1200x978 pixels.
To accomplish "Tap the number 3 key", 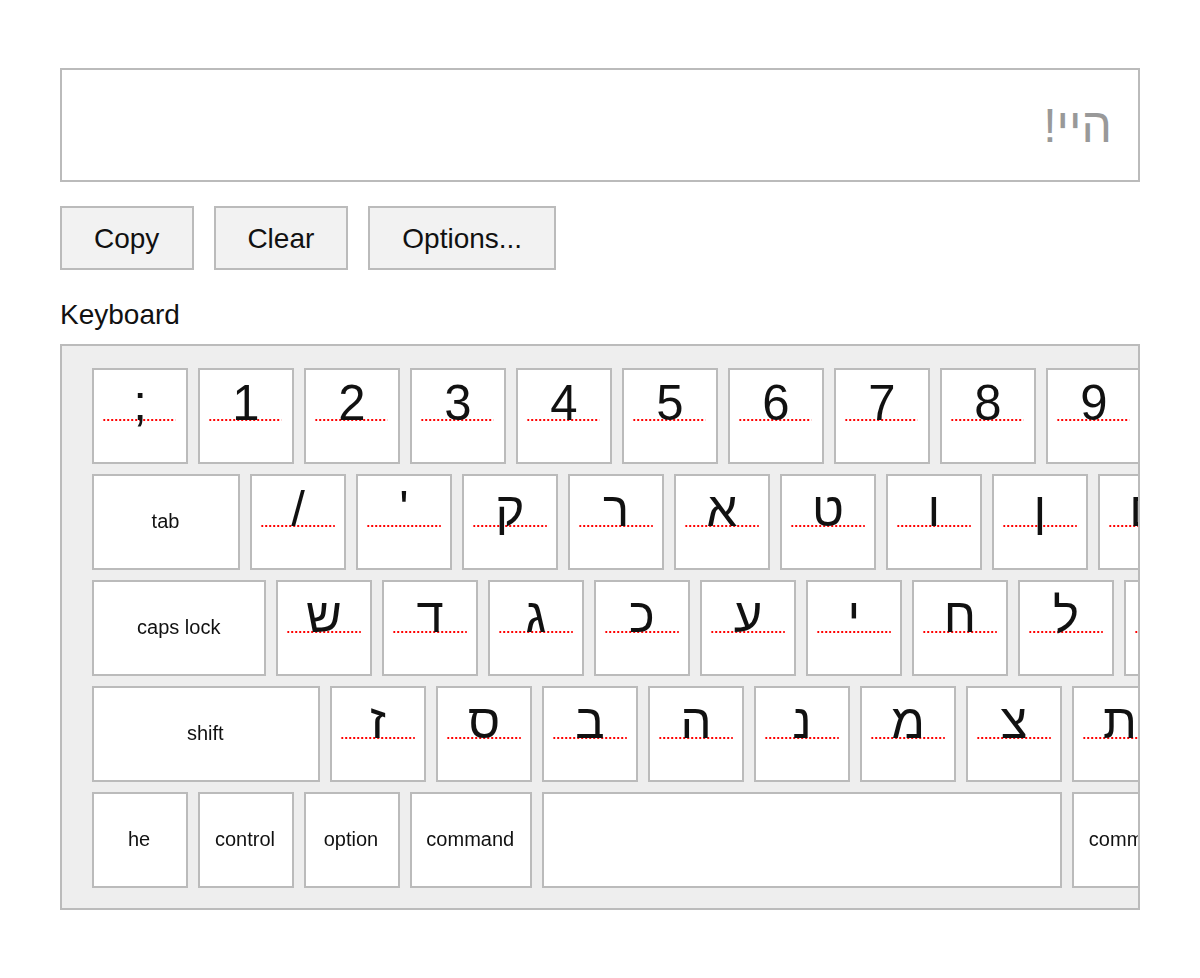I will [x=458, y=416].
